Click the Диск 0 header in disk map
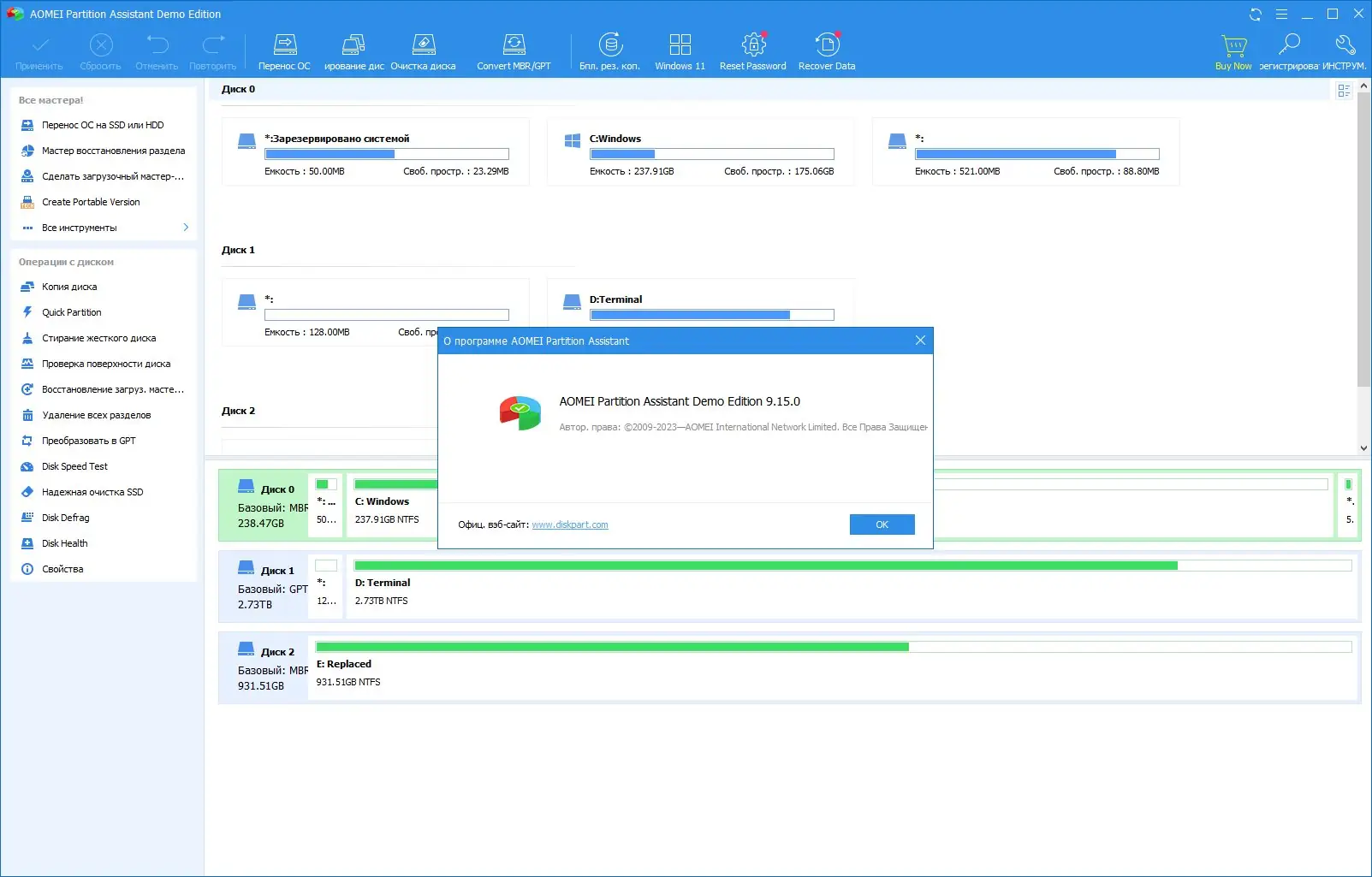 (x=264, y=506)
